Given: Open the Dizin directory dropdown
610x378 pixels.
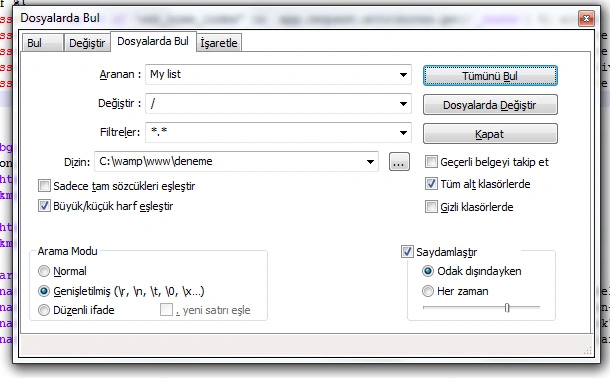Looking at the screenshot, I should pyautogui.click(x=370, y=162).
